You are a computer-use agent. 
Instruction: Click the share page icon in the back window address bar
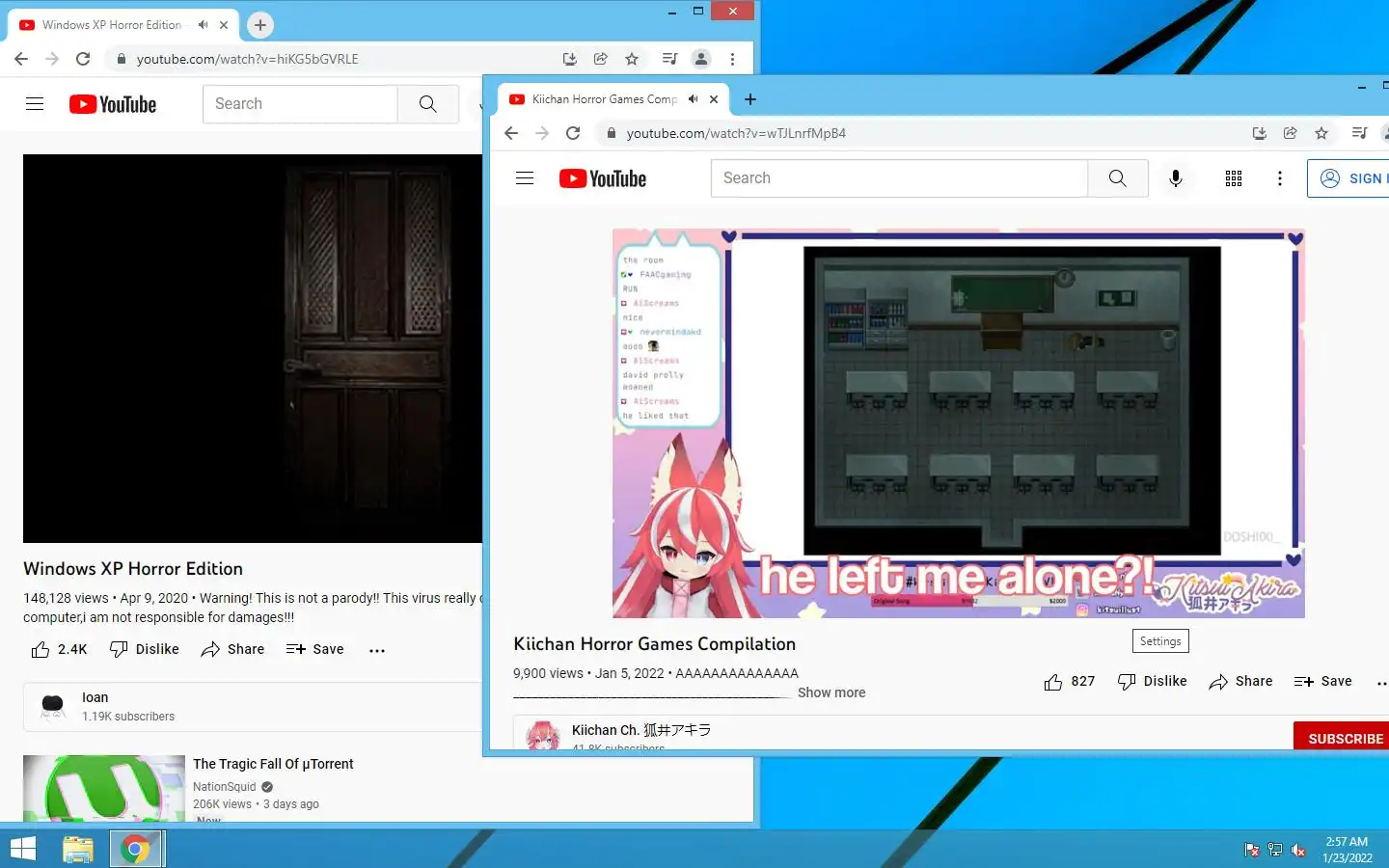coord(601,59)
